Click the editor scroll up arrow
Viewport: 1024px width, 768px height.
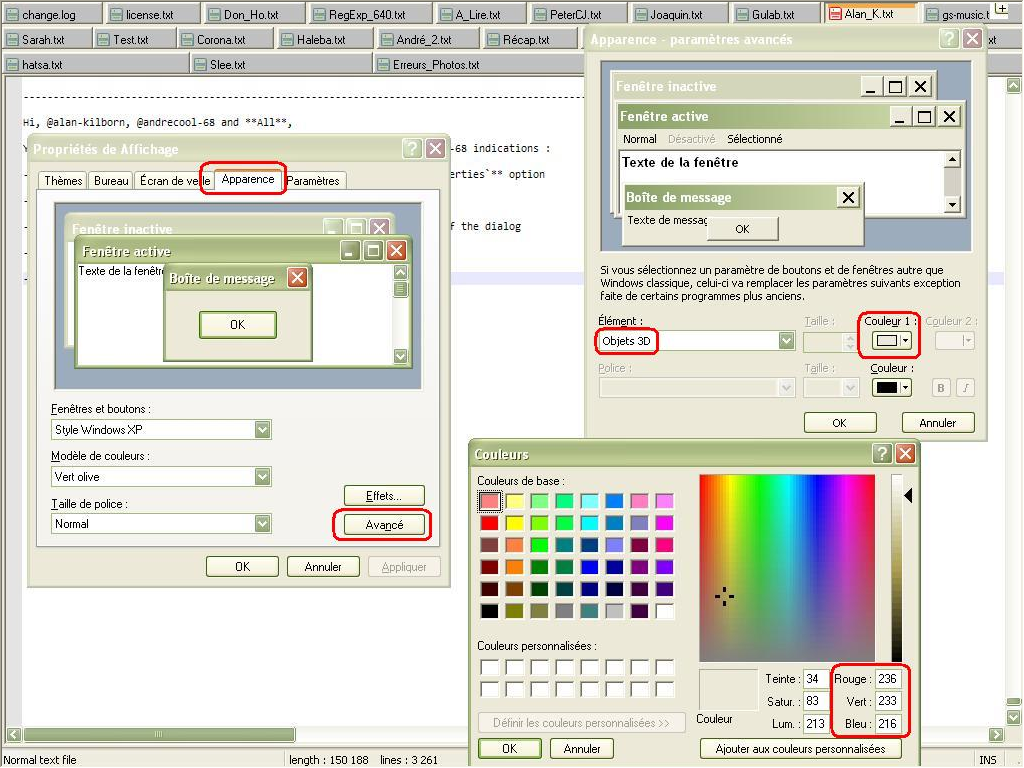(x=1013, y=85)
